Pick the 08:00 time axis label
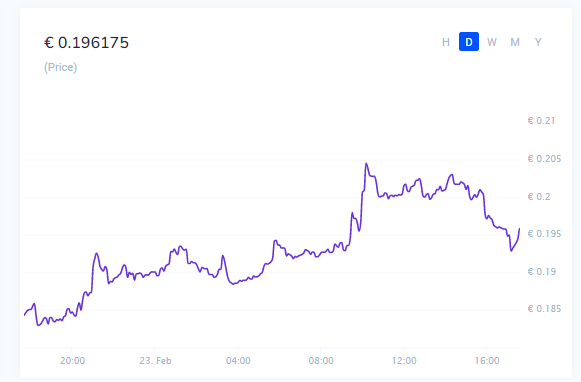This screenshot has width=581, height=382. click(x=321, y=361)
